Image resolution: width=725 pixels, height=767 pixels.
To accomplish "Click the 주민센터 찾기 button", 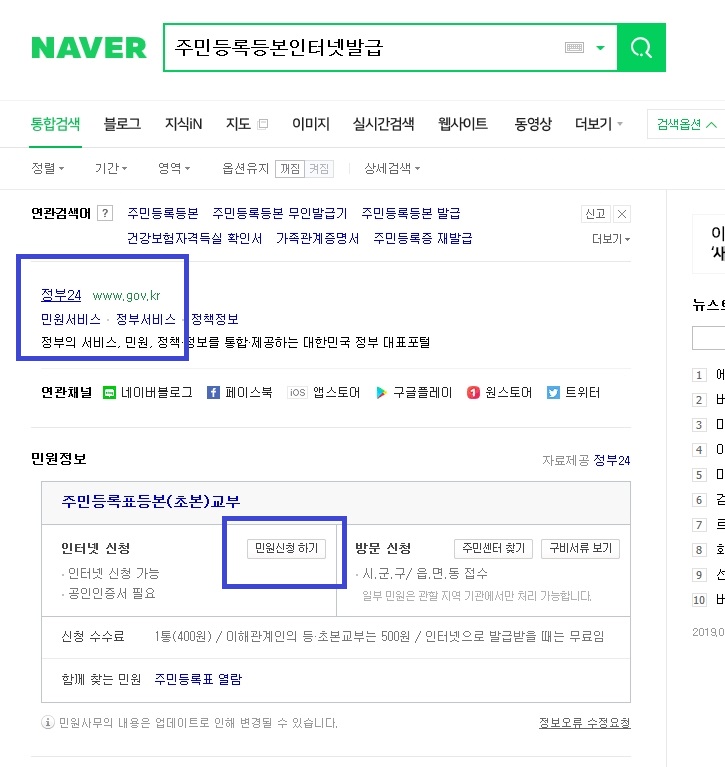I will pyautogui.click(x=494, y=548).
